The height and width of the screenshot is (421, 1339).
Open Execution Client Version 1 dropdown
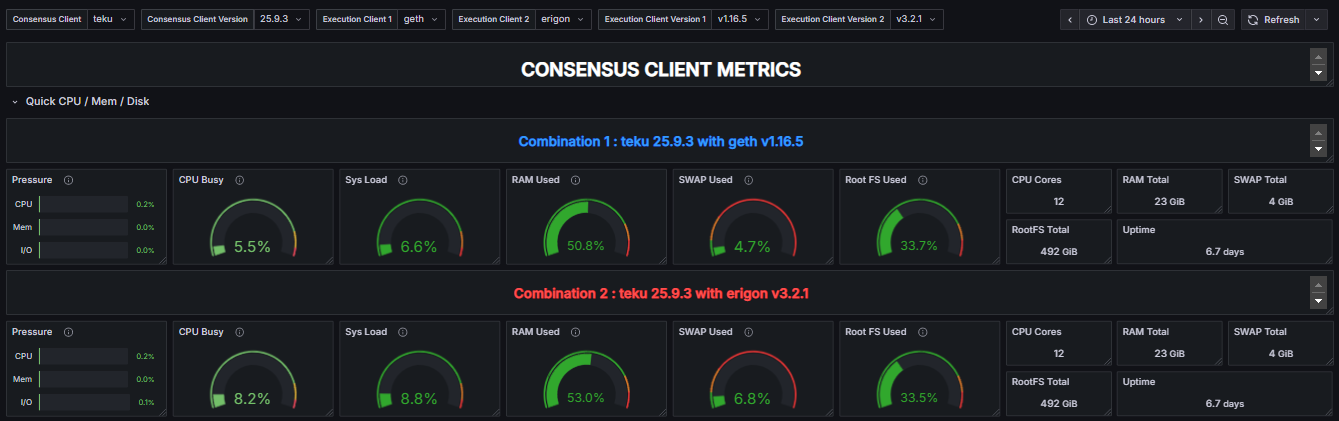(x=741, y=19)
